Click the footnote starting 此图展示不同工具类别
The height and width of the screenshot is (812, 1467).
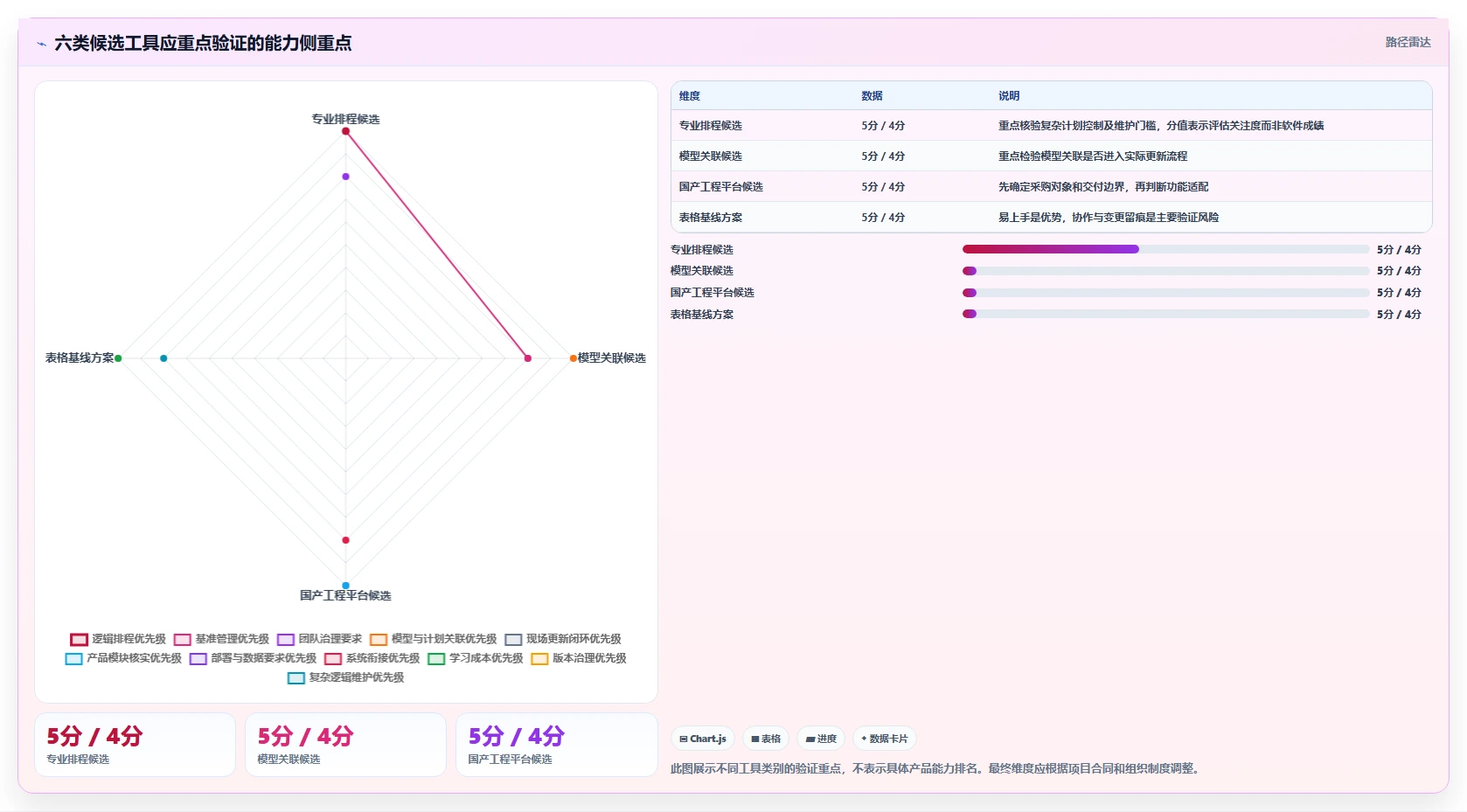937,769
